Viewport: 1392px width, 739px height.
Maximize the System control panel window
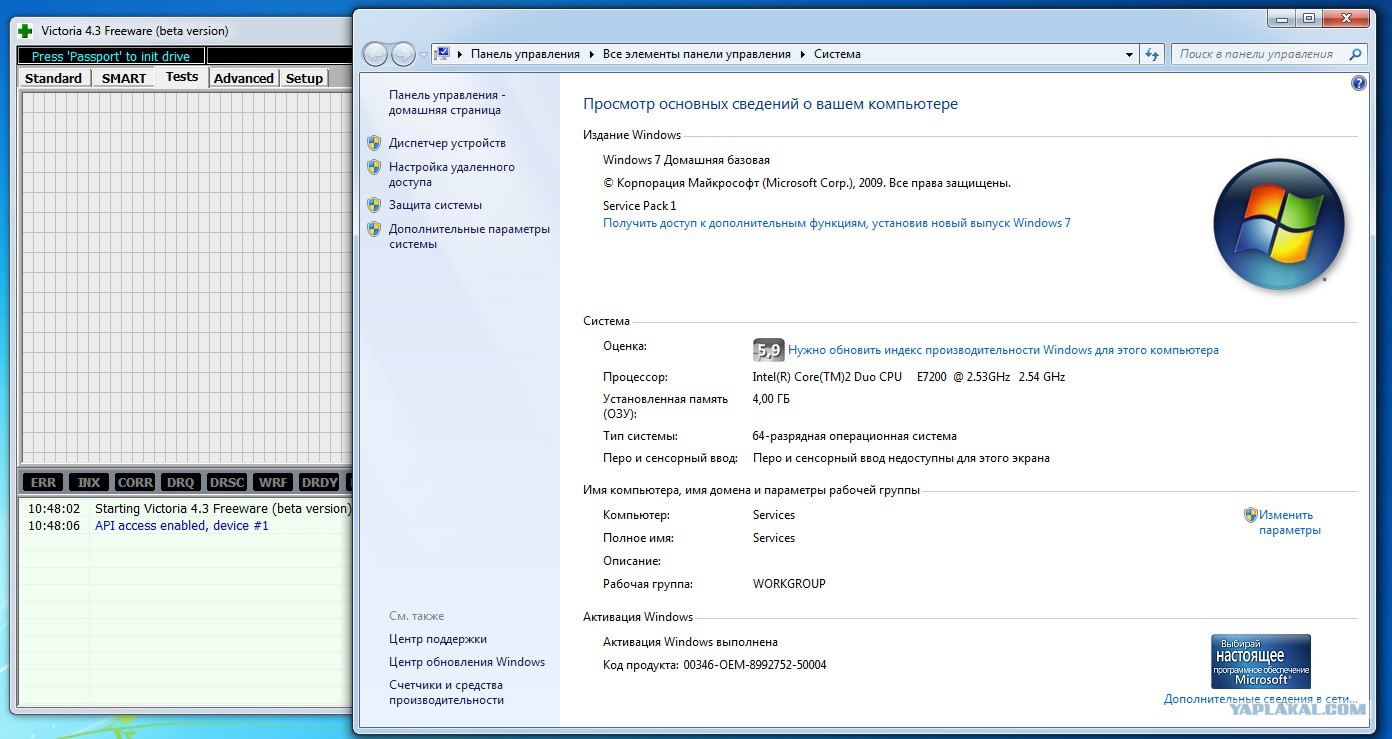(1309, 17)
